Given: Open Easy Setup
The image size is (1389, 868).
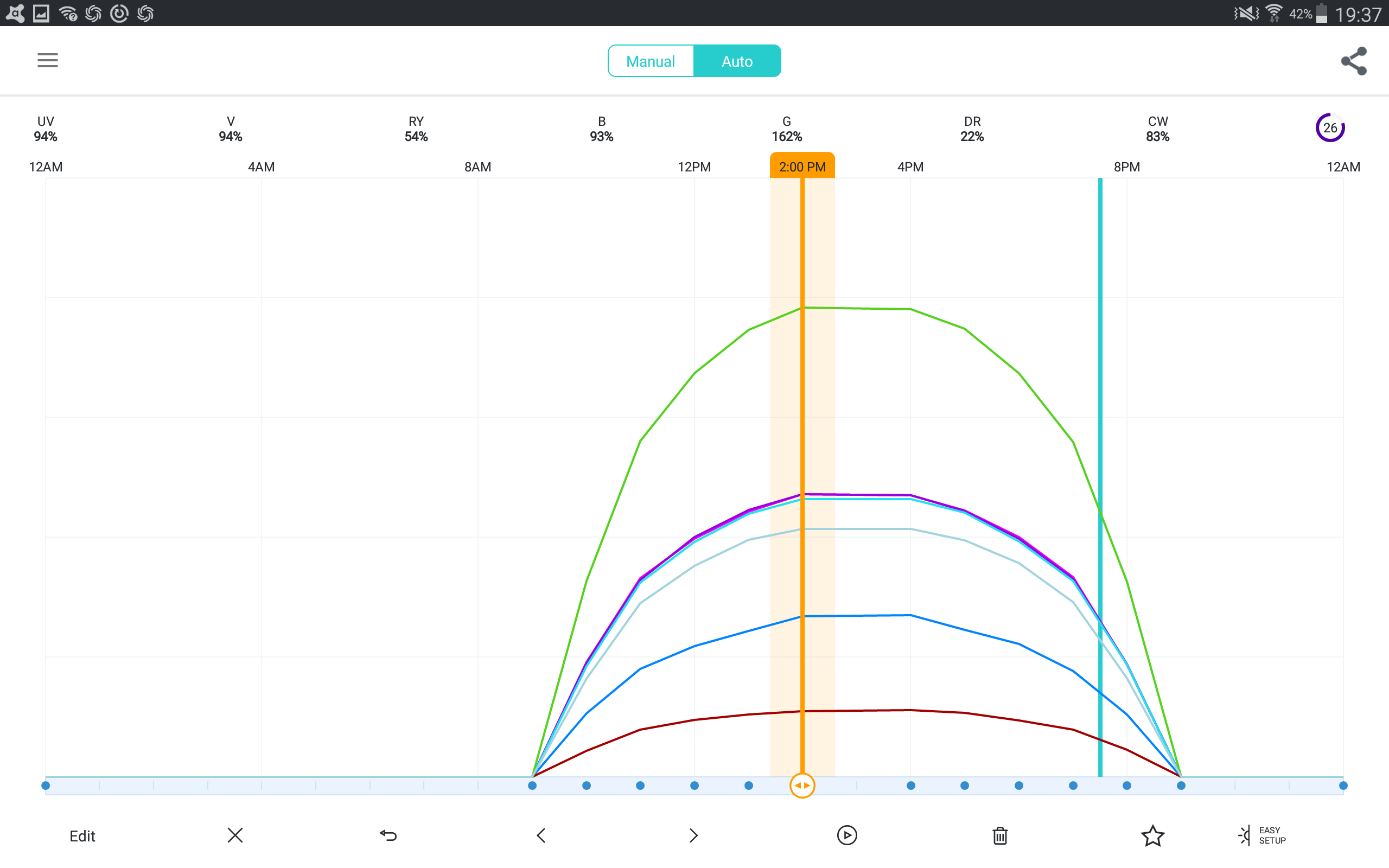Looking at the screenshot, I should (1262, 835).
